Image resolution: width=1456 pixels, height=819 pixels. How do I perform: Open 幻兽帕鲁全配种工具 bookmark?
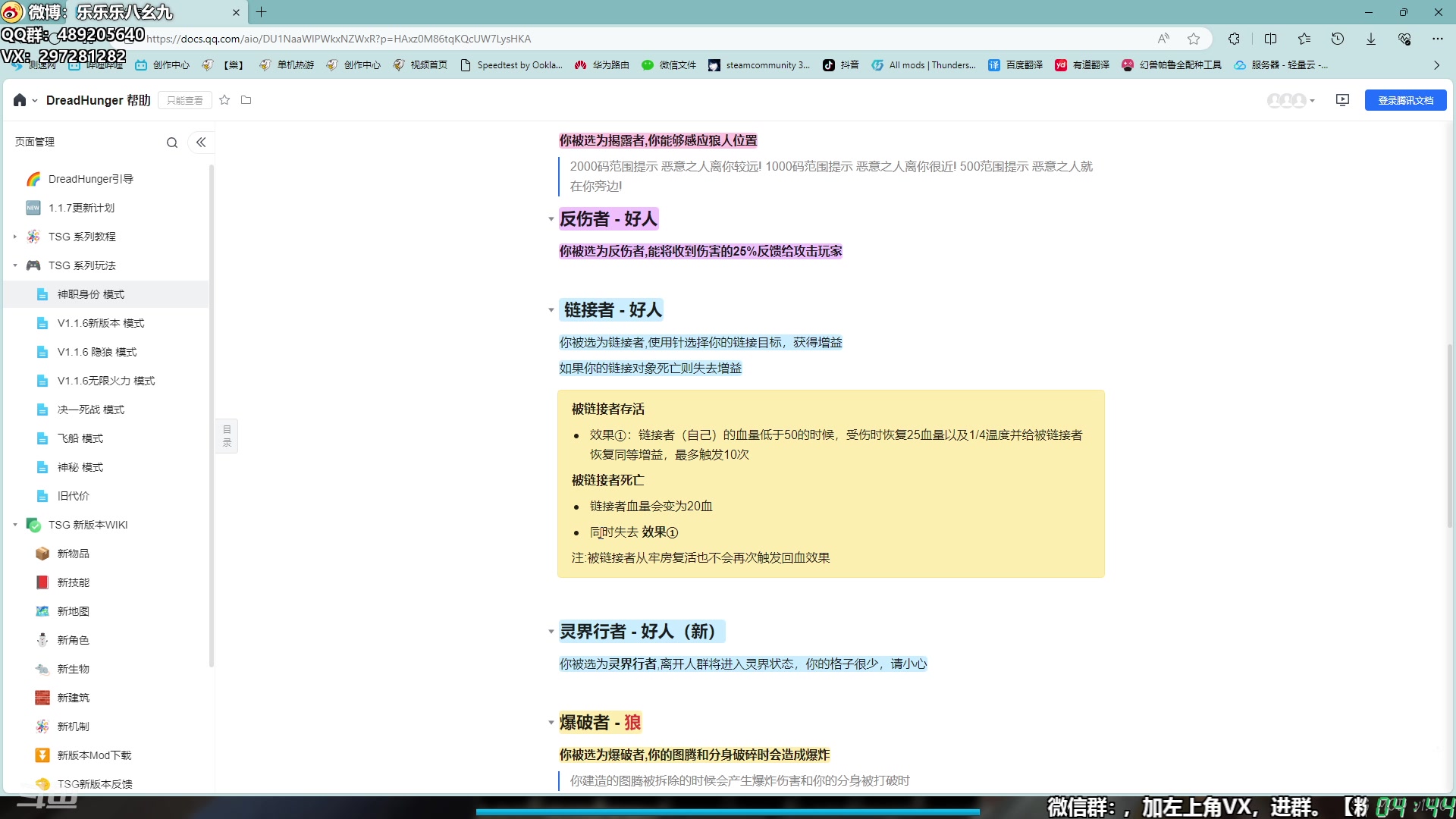click(x=1172, y=65)
